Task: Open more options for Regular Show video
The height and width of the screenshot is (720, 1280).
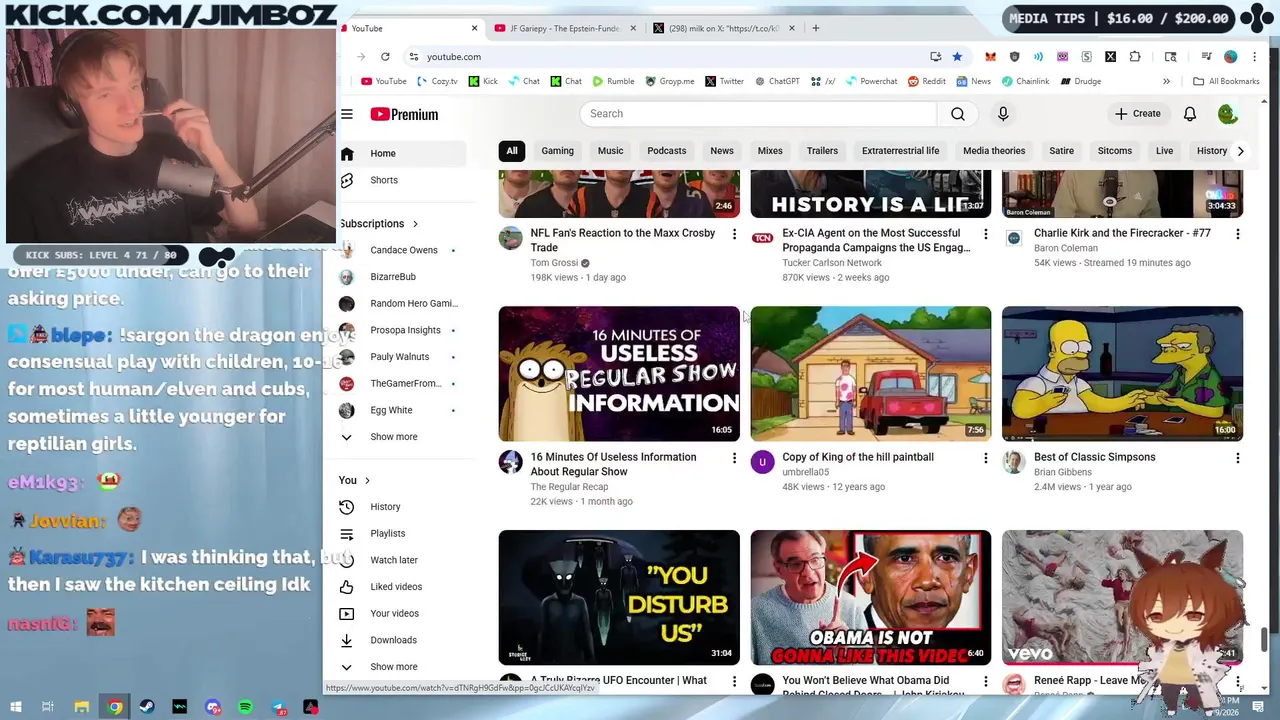Action: click(x=734, y=458)
